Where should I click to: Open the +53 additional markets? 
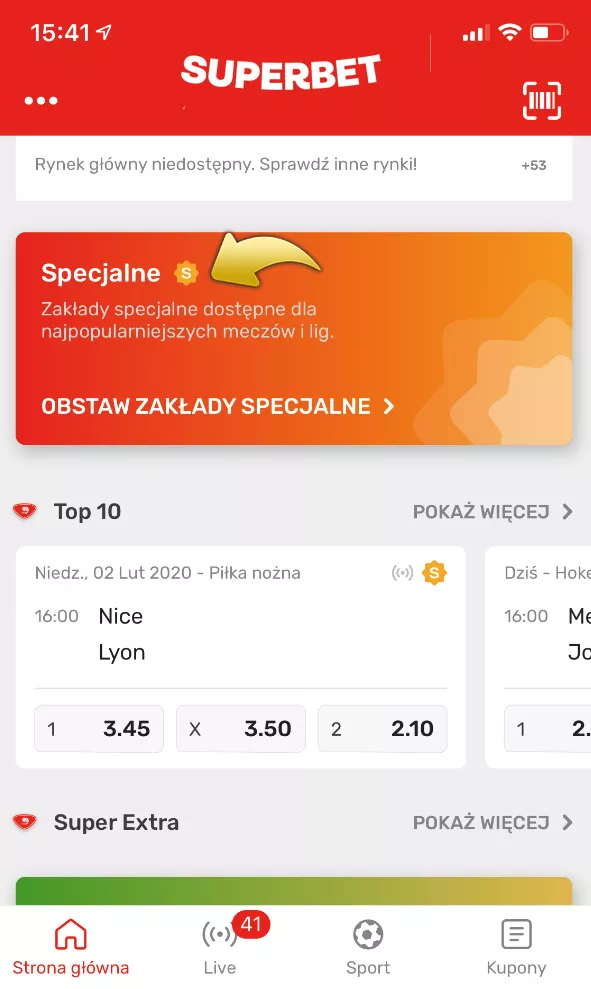click(534, 165)
